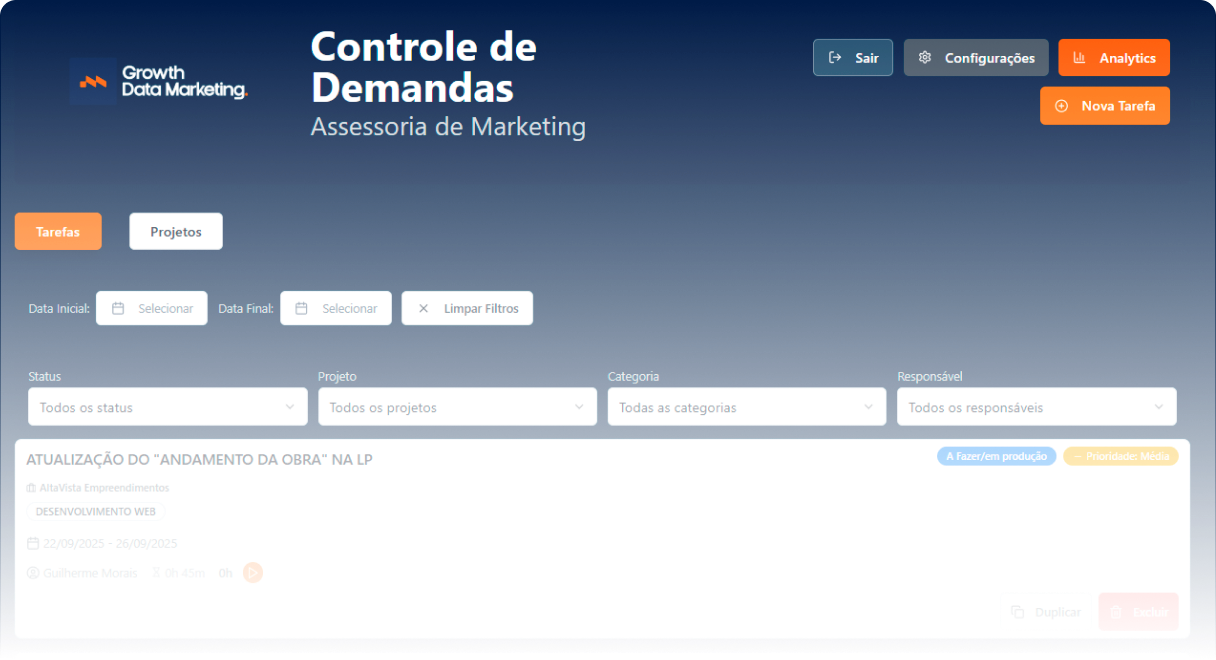Image resolution: width=1216 pixels, height=660 pixels.
Task: Switch to the Tarefas tab
Action: coord(58,231)
